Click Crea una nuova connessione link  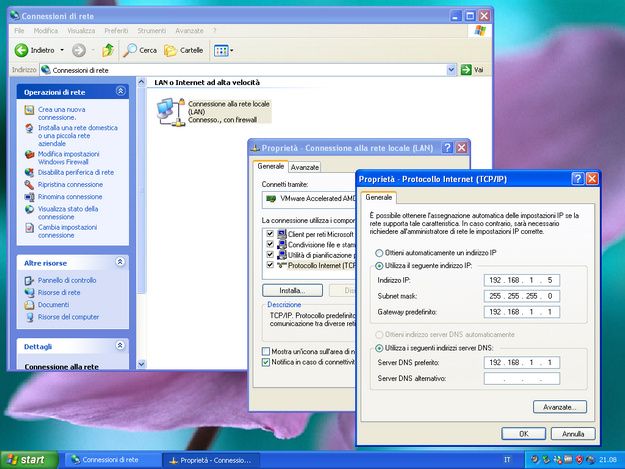pos(61,113)
